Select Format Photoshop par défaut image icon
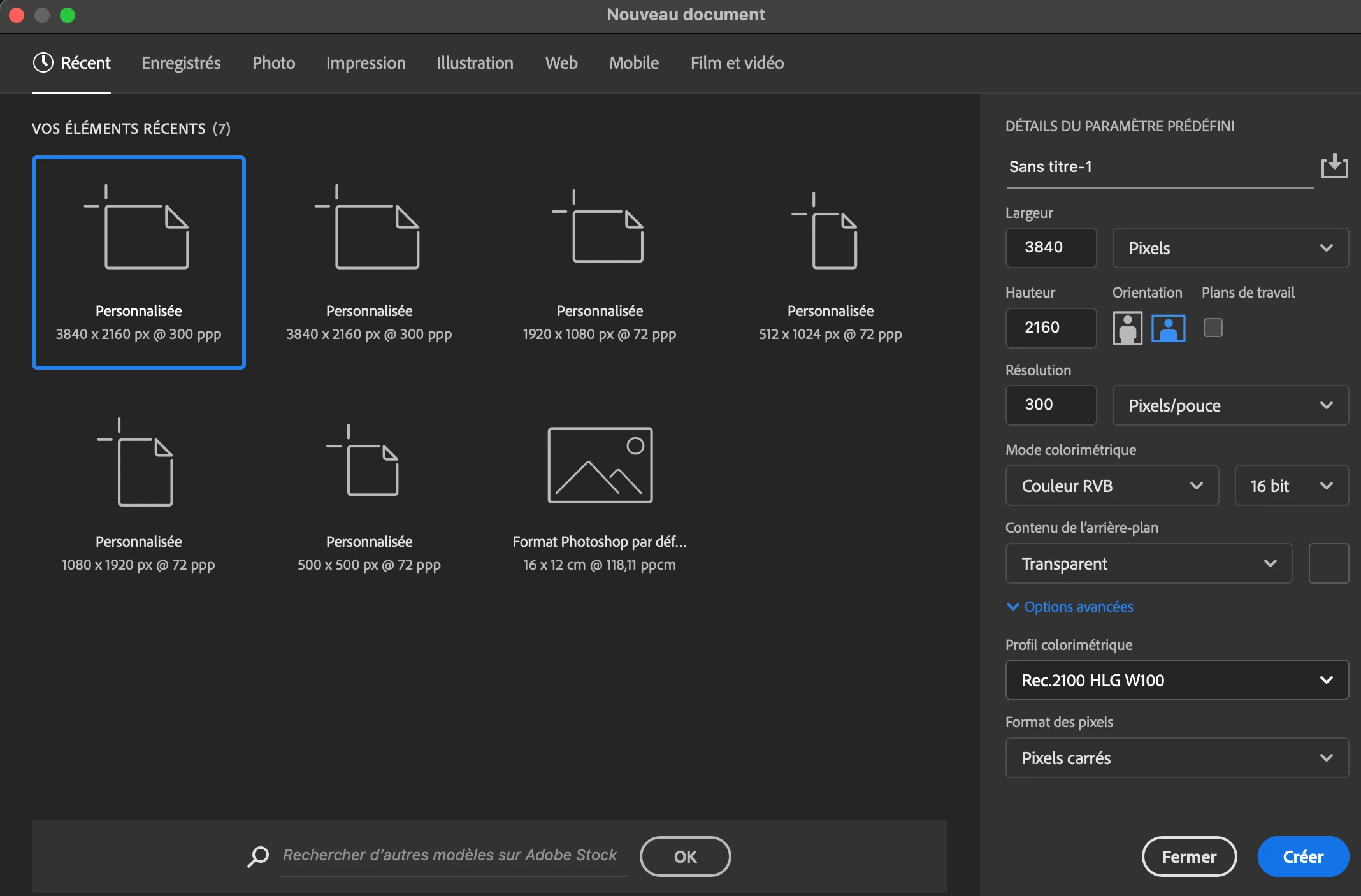1361x896 pixels. pyautogui.click(x=600, y=465)
